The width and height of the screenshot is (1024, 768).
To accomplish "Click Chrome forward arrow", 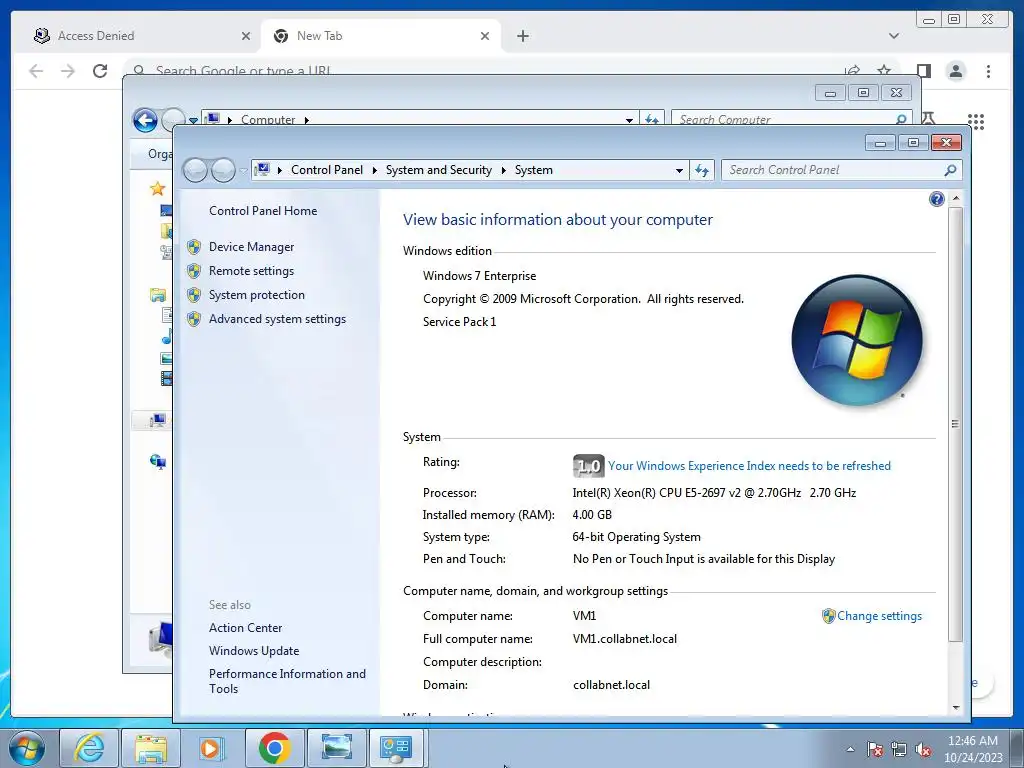I will 68,71.
